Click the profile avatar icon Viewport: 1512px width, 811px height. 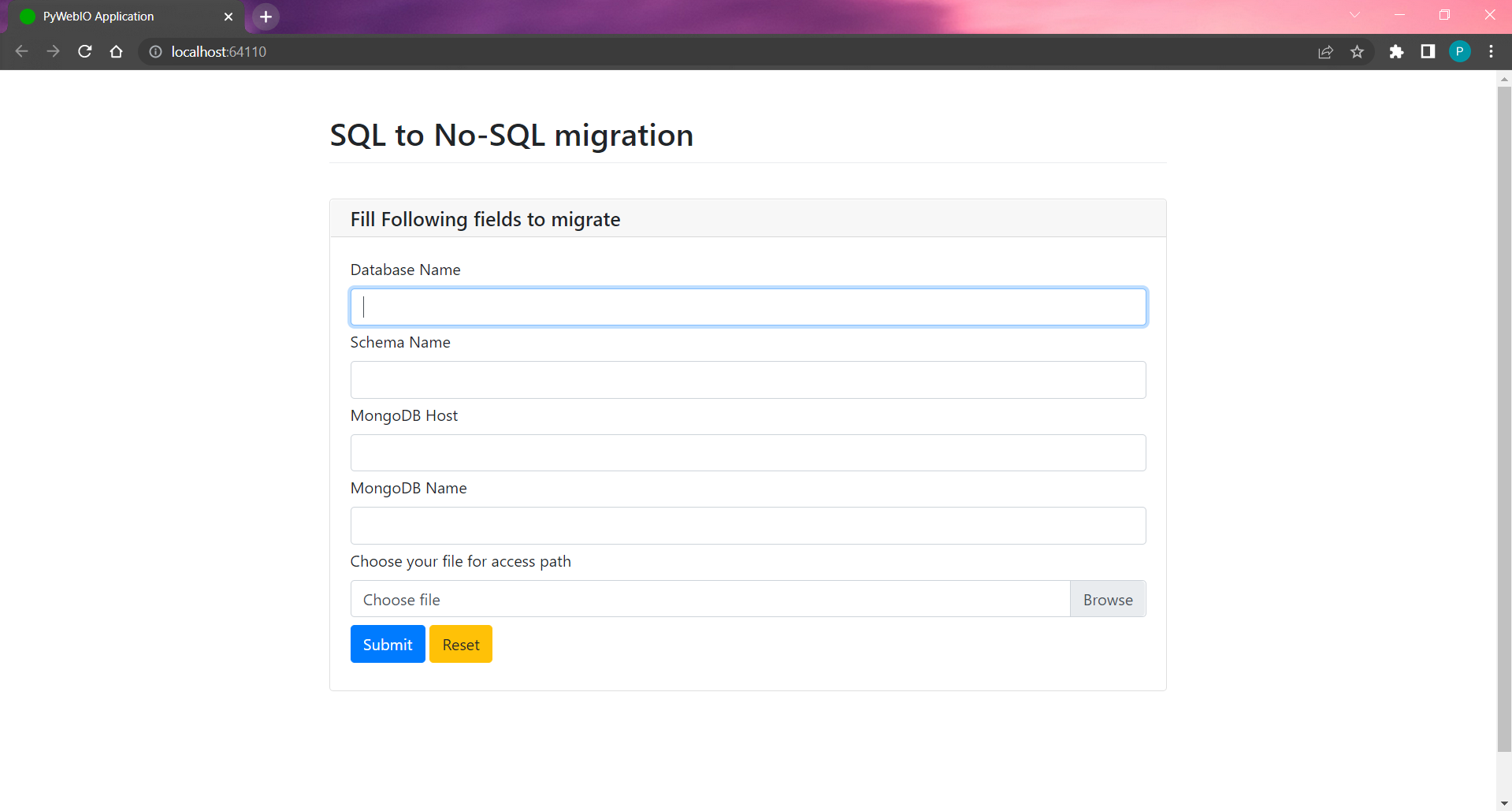click(1460, 51)
